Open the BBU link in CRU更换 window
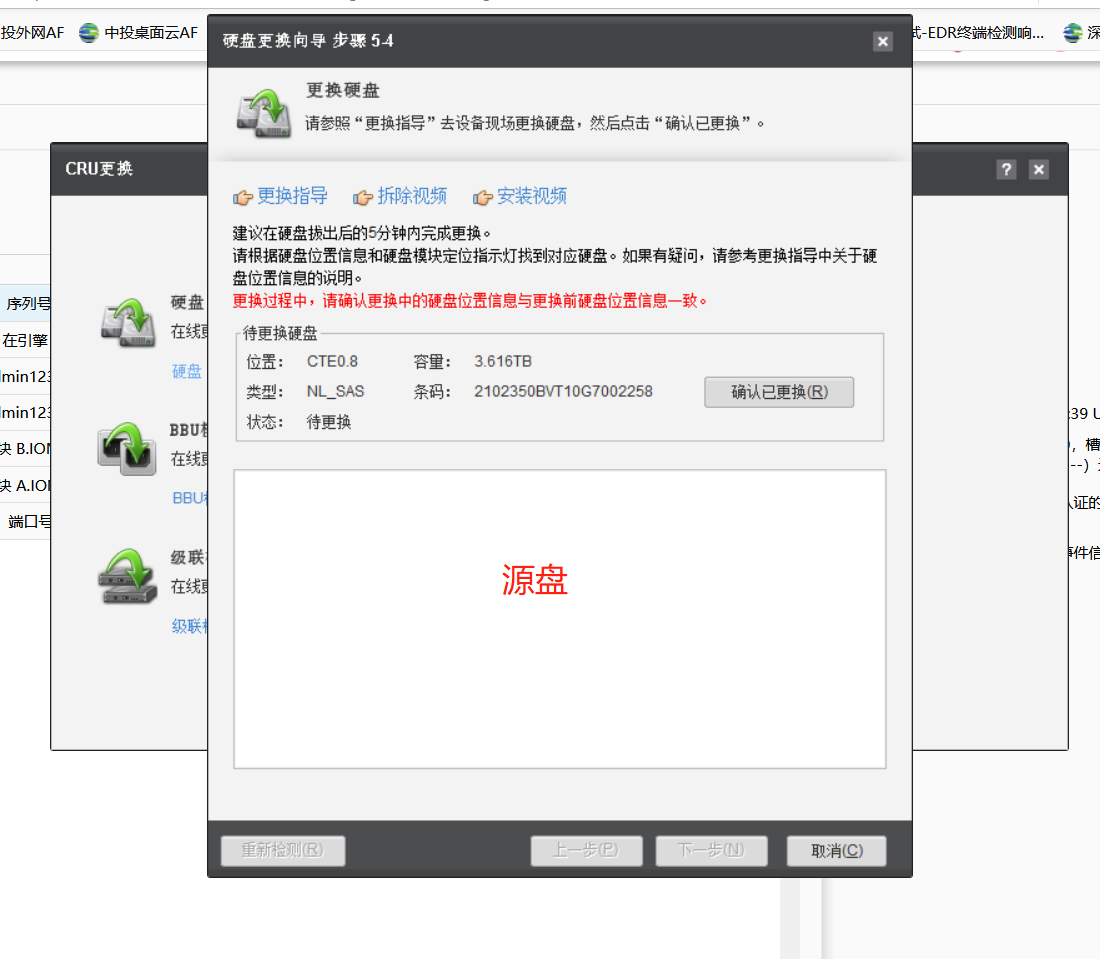Viewport: 1100px width, 959px height. pyautogui.click(x=189, y=498)
